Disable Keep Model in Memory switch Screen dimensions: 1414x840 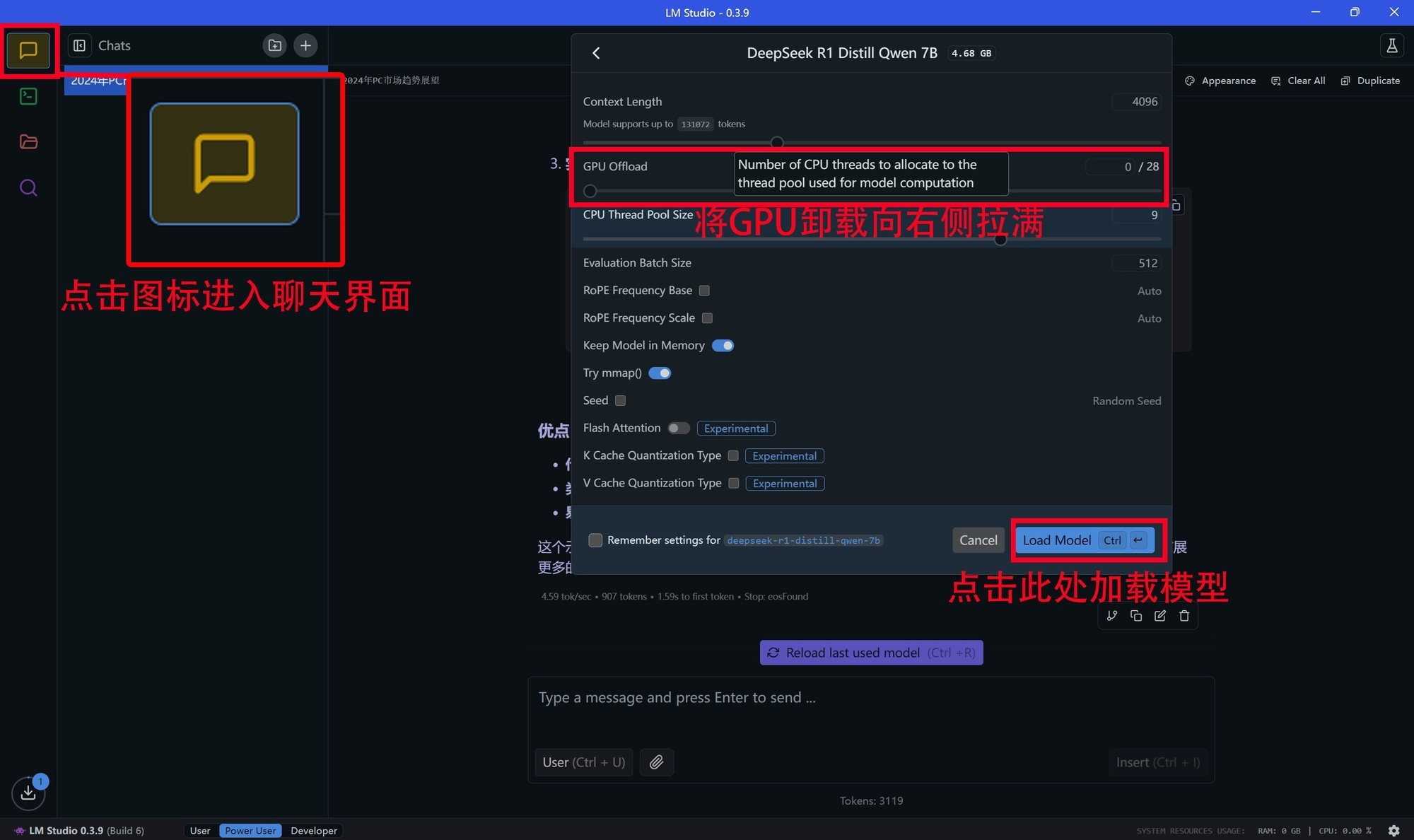(723, 346)
